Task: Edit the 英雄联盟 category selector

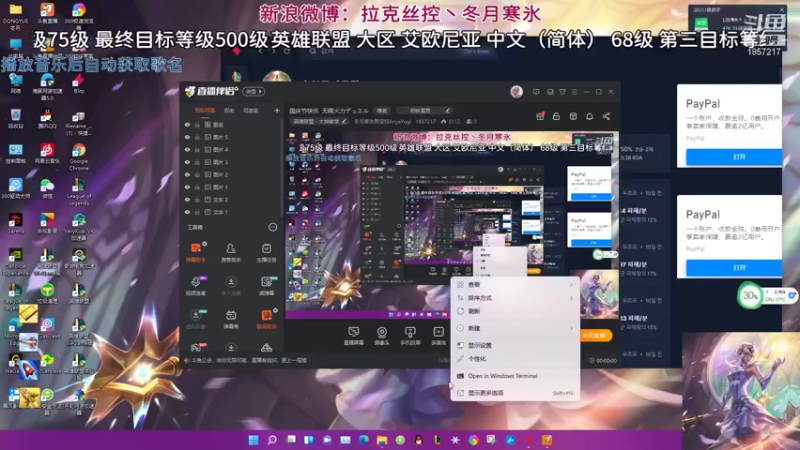Action: coord(319,121)
